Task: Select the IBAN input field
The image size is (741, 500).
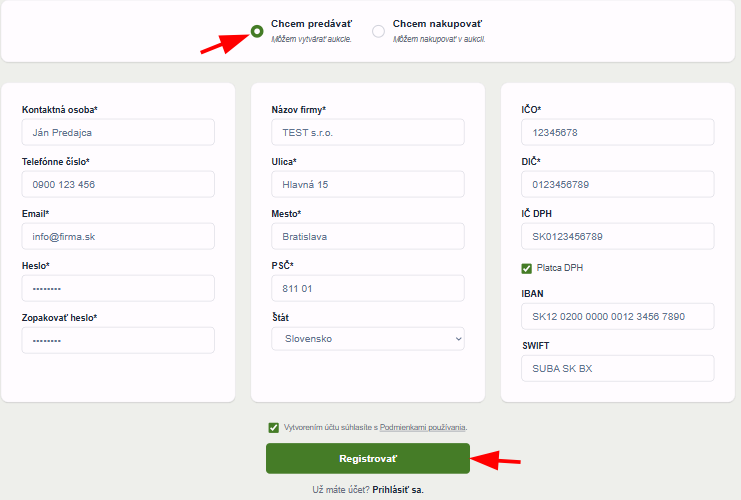Action: tap(617, 316)
